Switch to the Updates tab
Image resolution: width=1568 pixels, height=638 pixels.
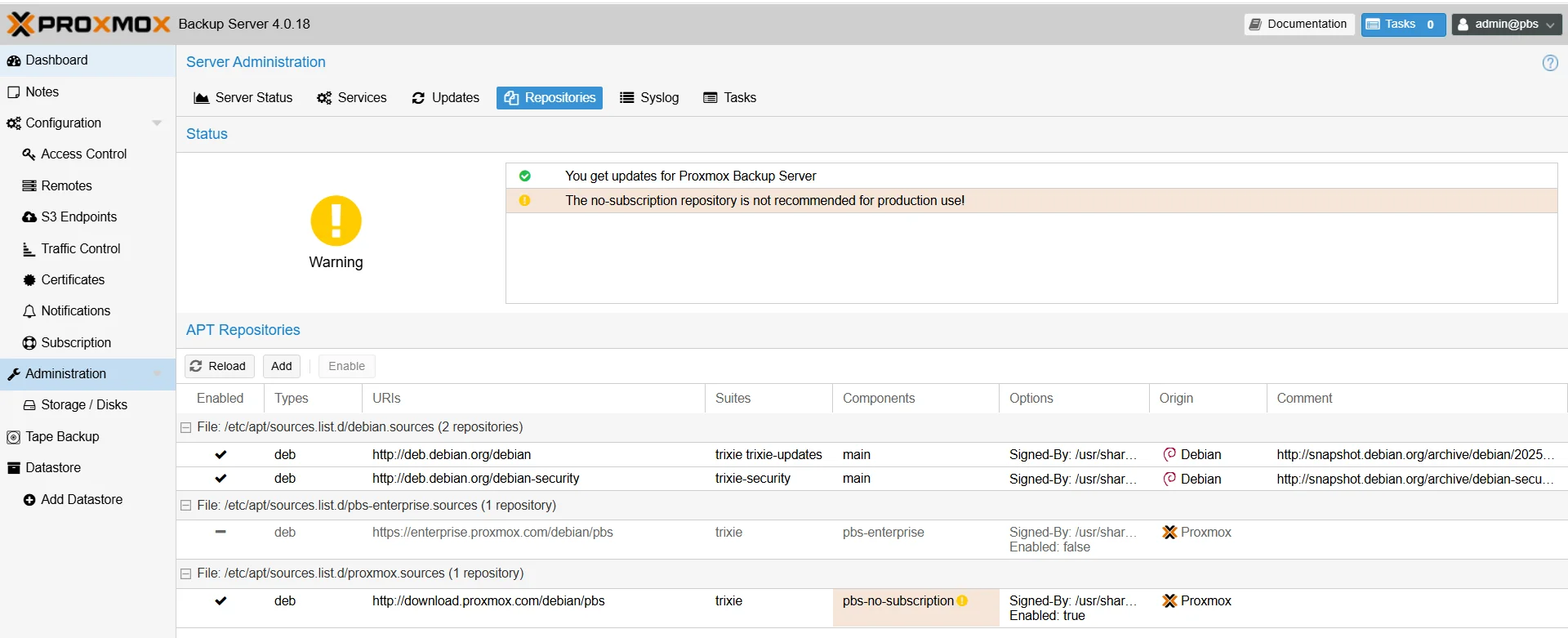(x=445, y=98)
